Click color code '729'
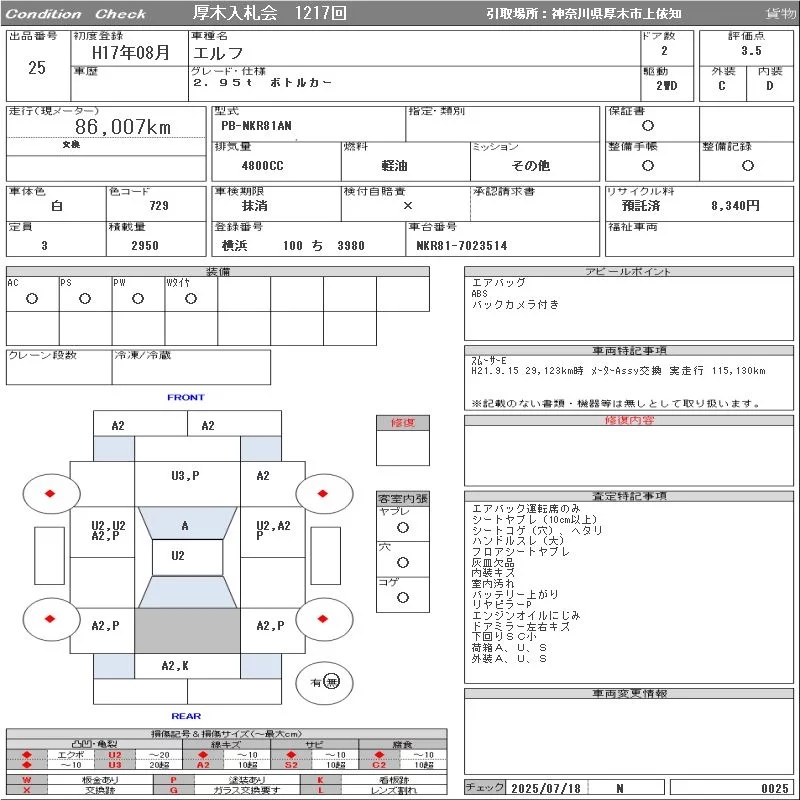Image resolution: width=800 pixels, height=800 pixels. pyautogui.click(x=159, y=206)
